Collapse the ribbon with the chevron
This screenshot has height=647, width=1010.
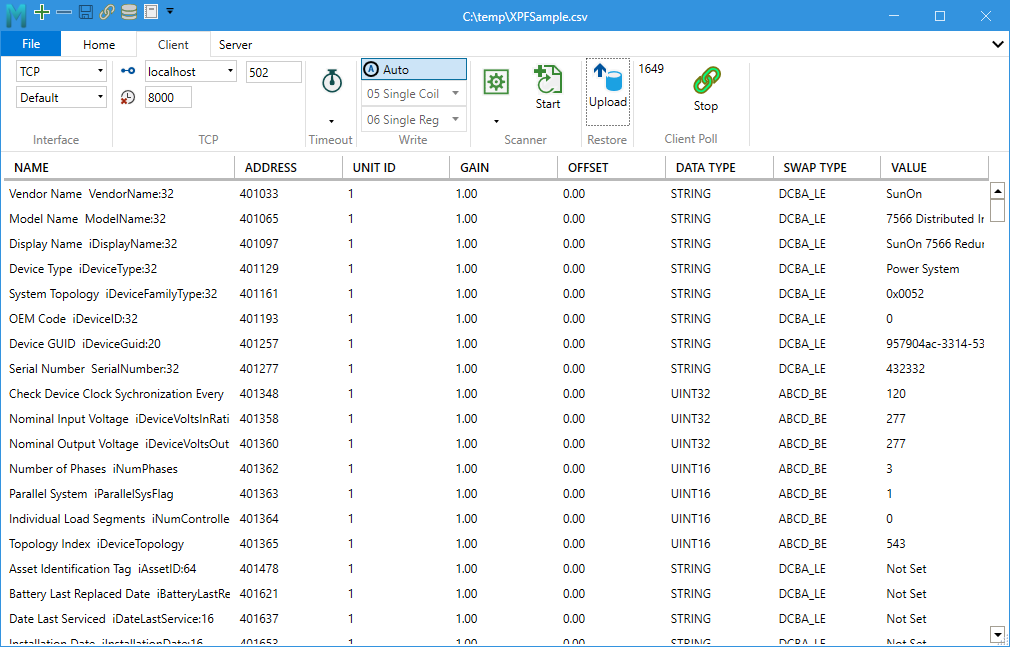point(997,44)
